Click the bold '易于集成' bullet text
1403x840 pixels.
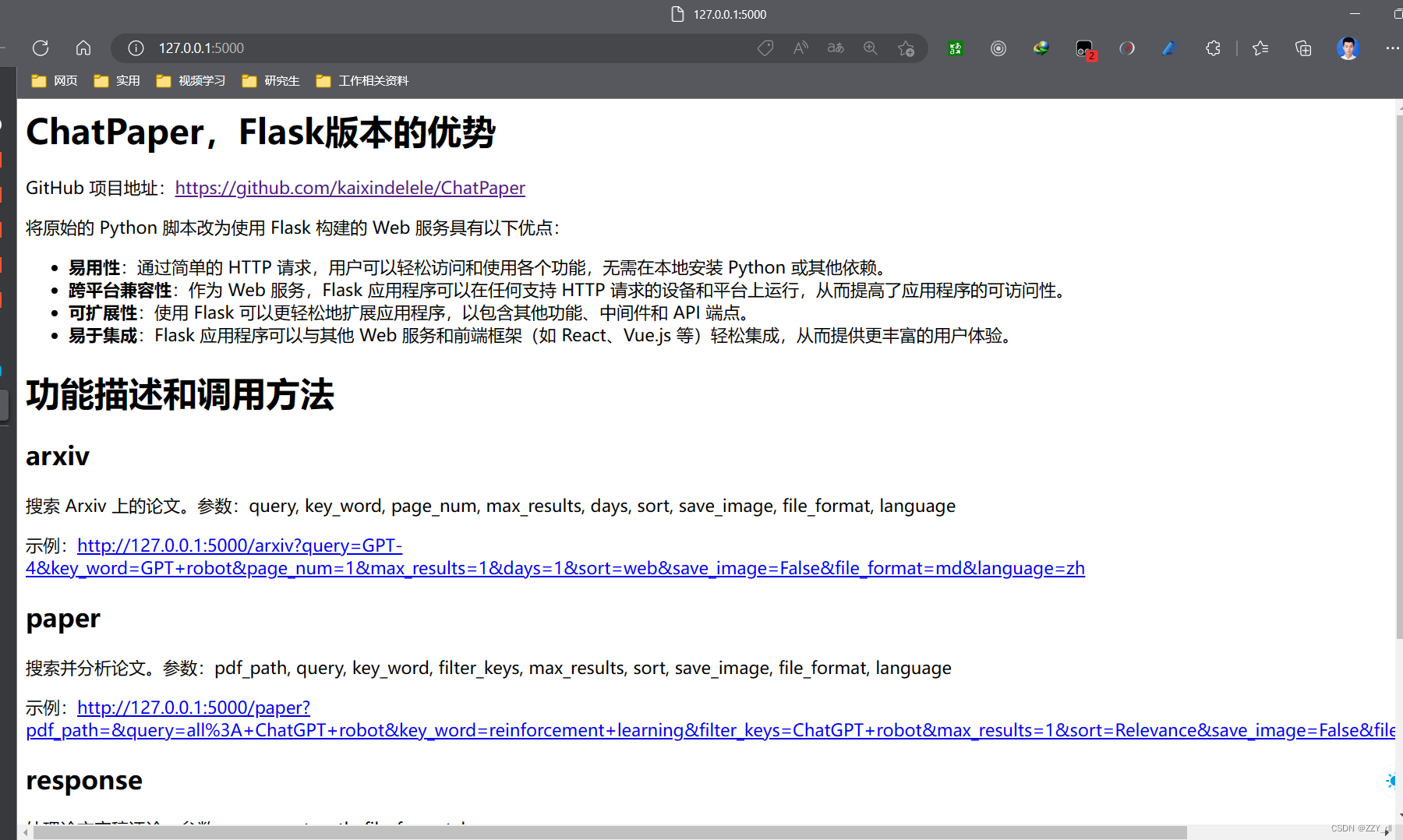point(103,336)
